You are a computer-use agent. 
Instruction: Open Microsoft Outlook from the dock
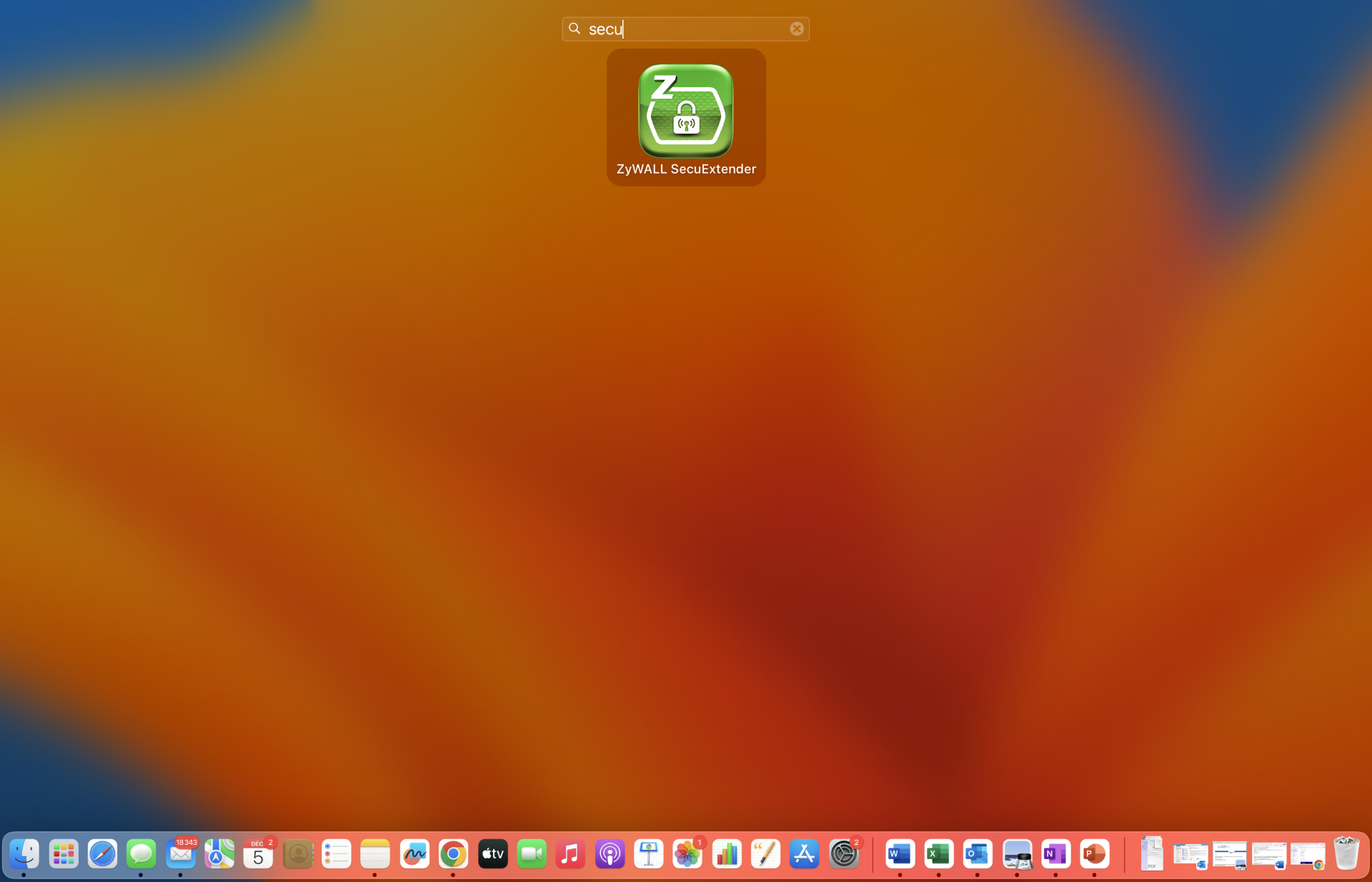click(x=977, y=853)
